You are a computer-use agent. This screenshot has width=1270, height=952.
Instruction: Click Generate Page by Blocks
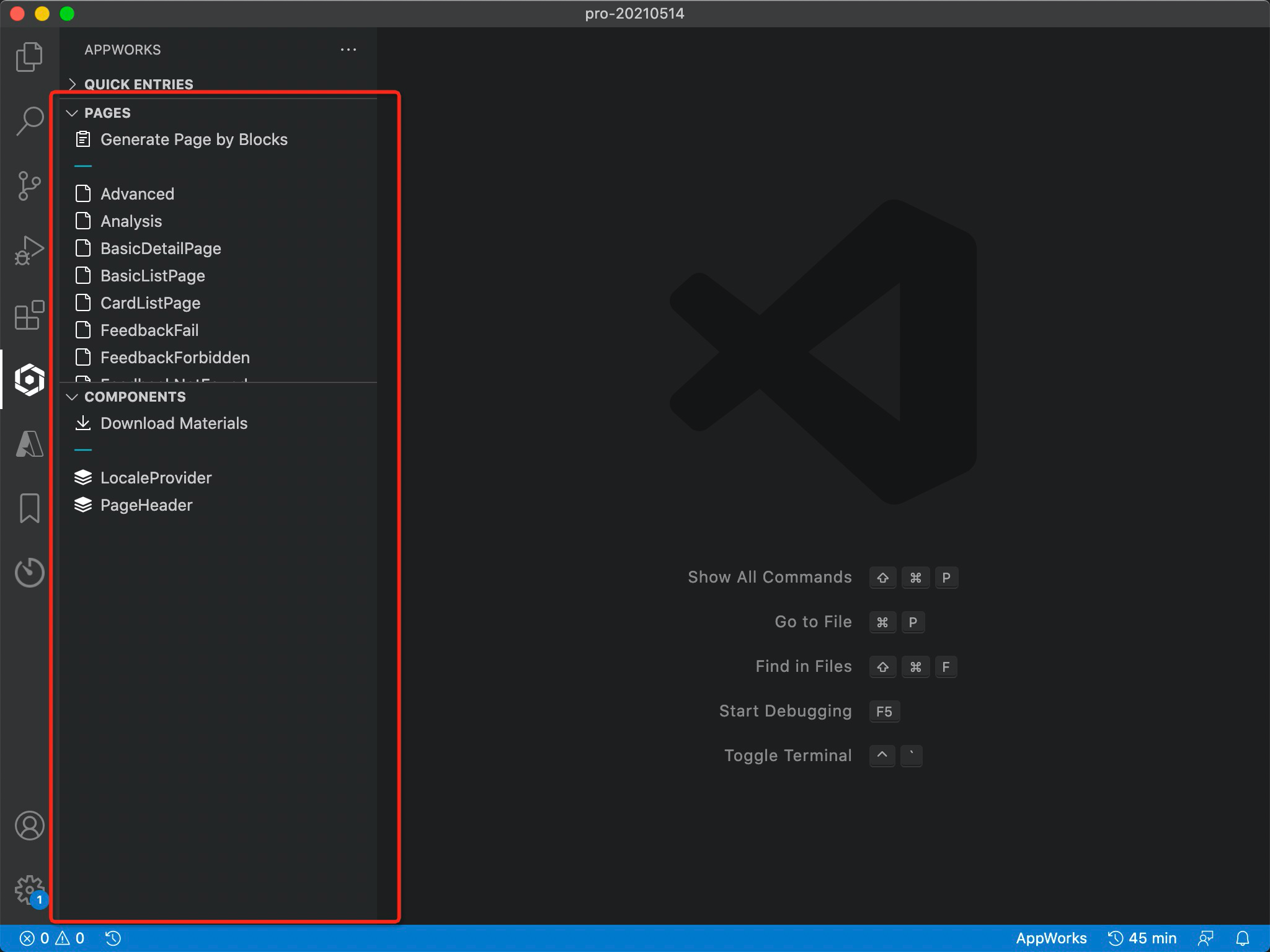[218, 139]
